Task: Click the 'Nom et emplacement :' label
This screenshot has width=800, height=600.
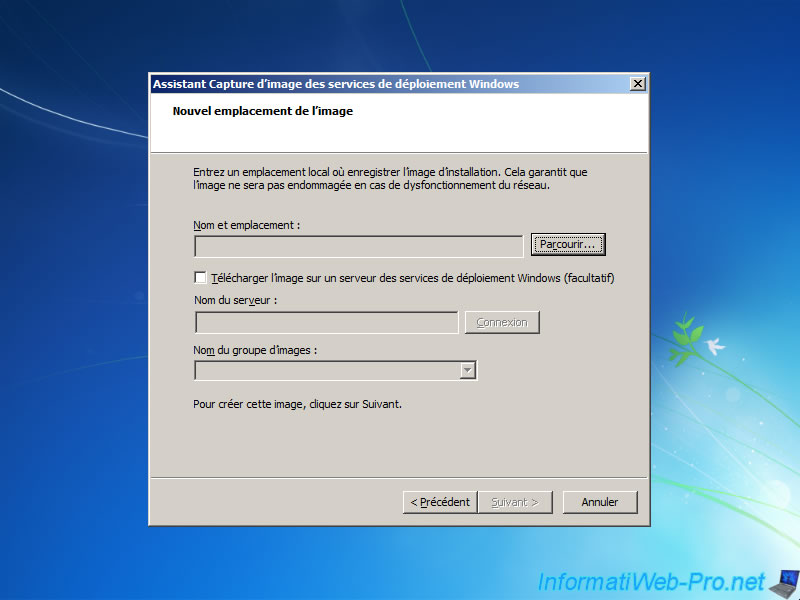Action: pyautogui.click(x=246, y=225)
